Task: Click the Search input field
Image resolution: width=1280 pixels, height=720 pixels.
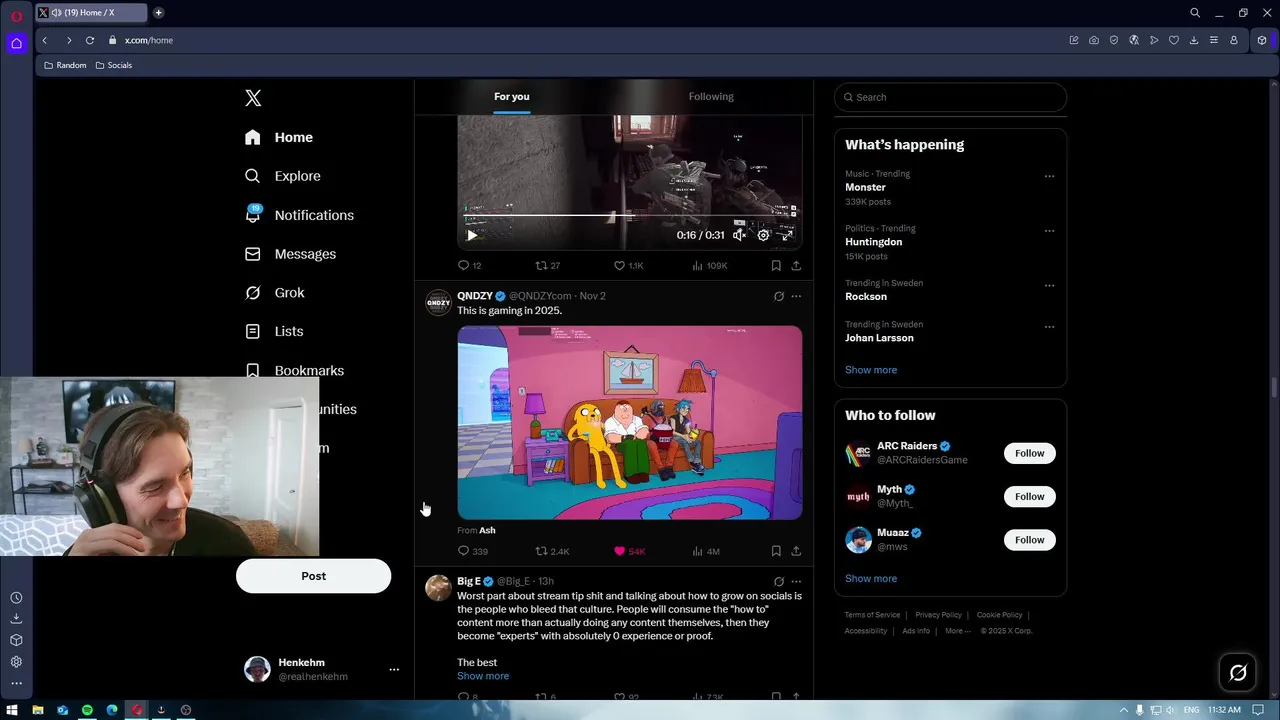Action: (x=950, y=97)
